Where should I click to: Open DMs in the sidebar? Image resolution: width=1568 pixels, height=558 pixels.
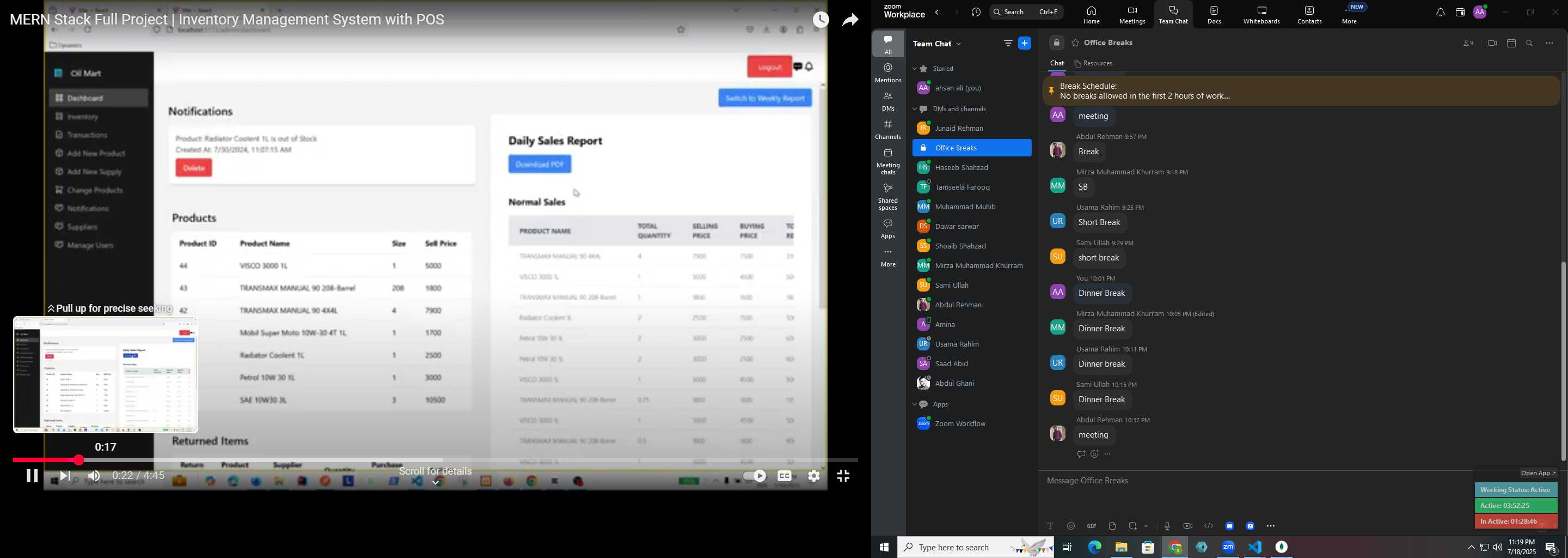pyautogui.click(x=888, y=101)
